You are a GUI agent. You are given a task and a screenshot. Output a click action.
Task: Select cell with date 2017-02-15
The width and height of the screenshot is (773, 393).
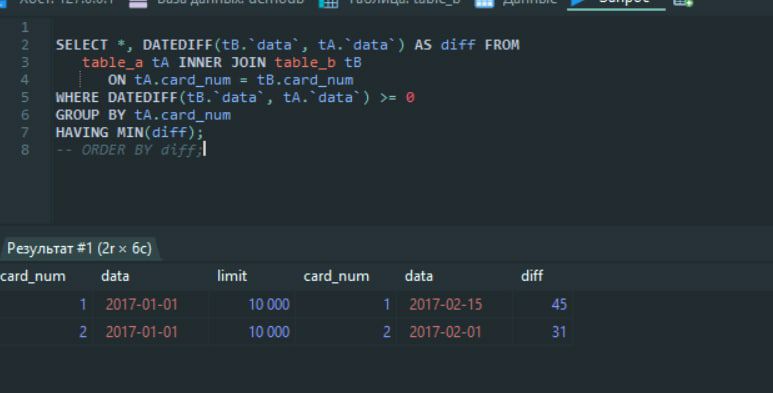pyautogui.click(x=455, y=304)
